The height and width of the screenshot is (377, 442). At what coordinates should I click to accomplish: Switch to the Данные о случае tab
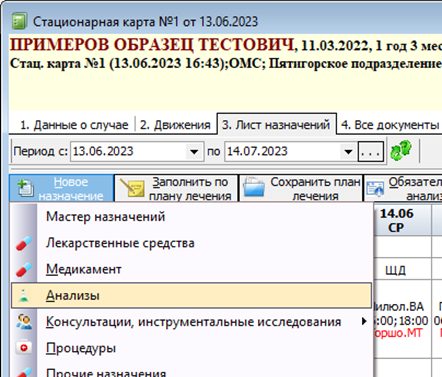point(74,125)
